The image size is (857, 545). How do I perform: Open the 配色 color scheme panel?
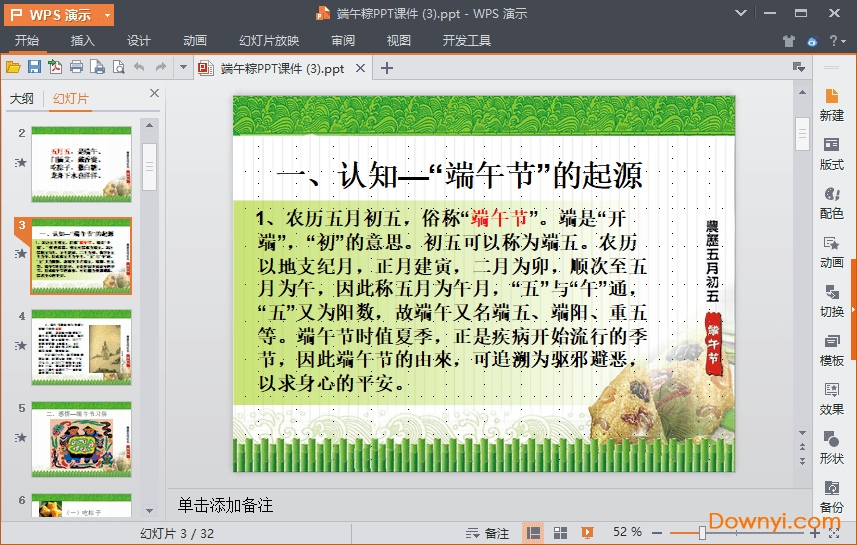click(831, 200)
